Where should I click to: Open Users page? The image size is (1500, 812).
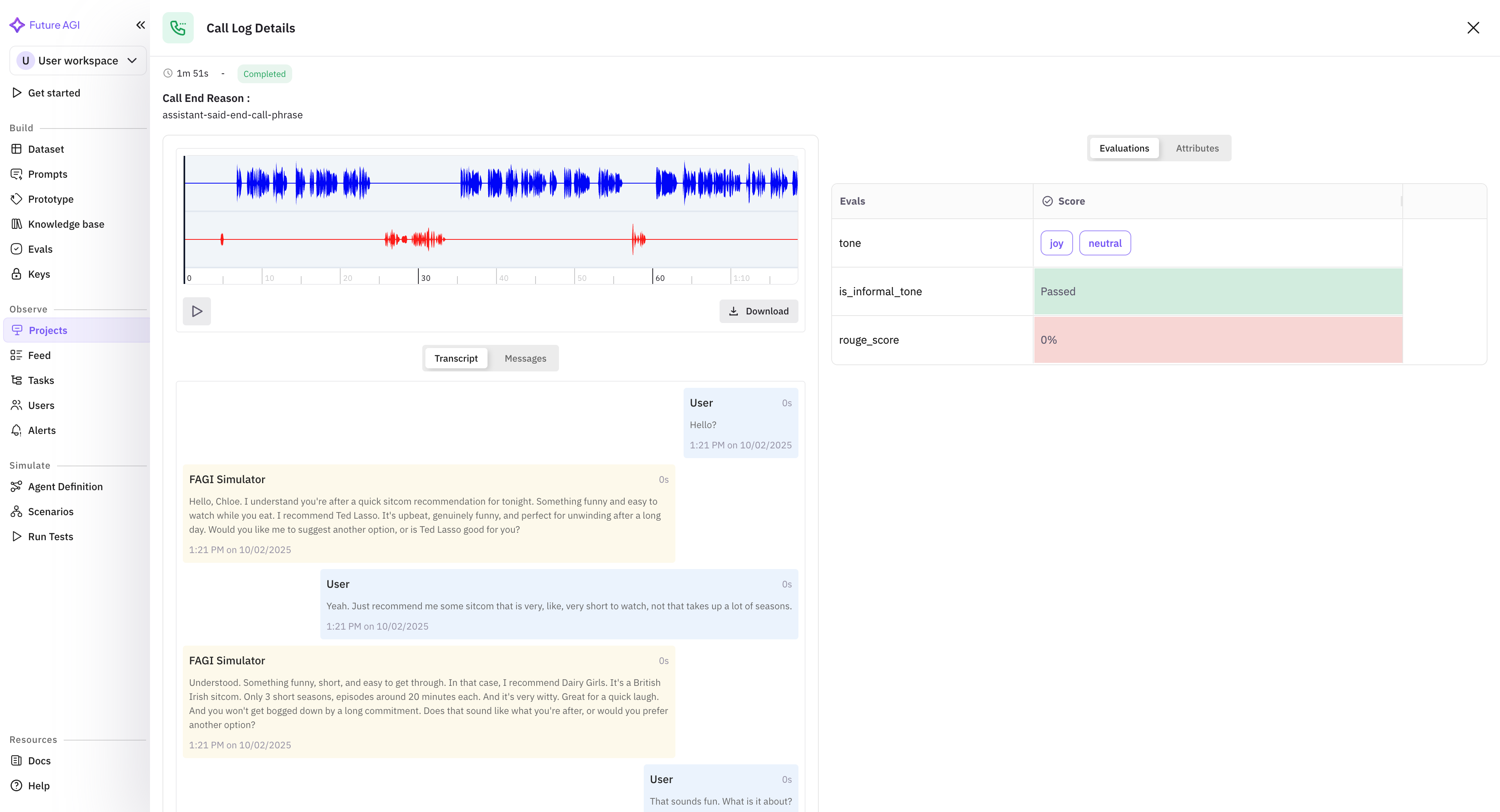click(x=41, y=405)
